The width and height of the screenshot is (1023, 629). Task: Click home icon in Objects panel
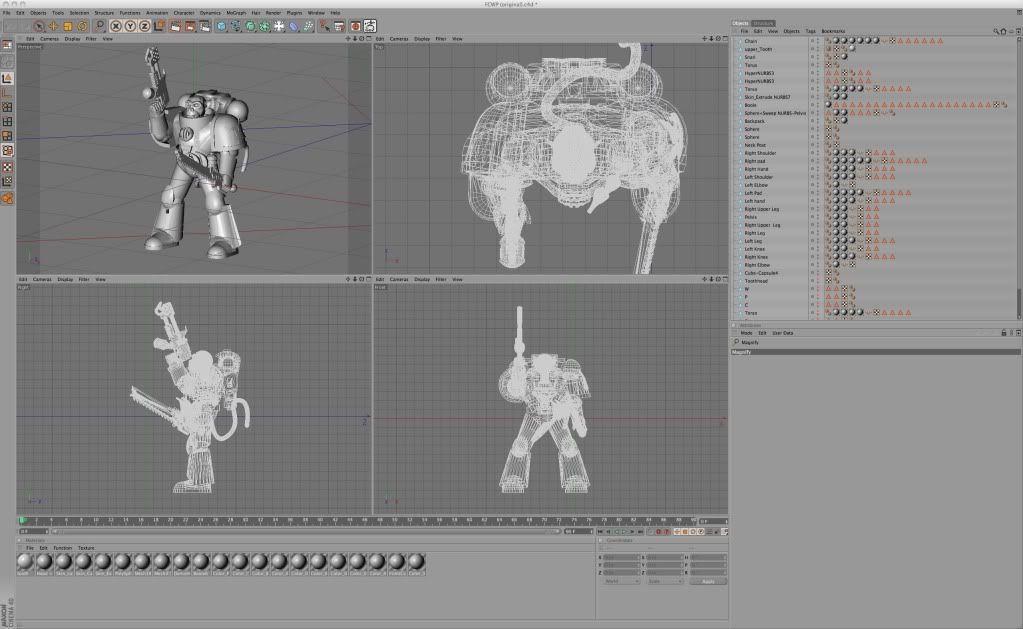click(x=1003, y=31)
